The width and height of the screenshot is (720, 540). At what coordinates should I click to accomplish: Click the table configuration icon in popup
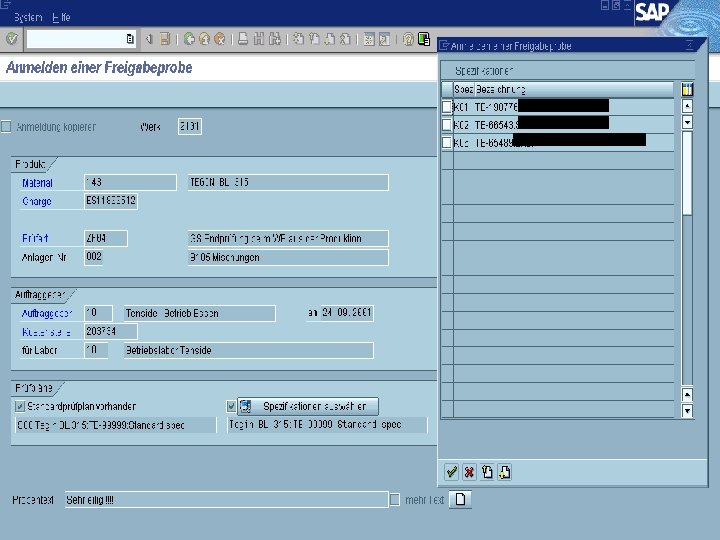point(687,89)
